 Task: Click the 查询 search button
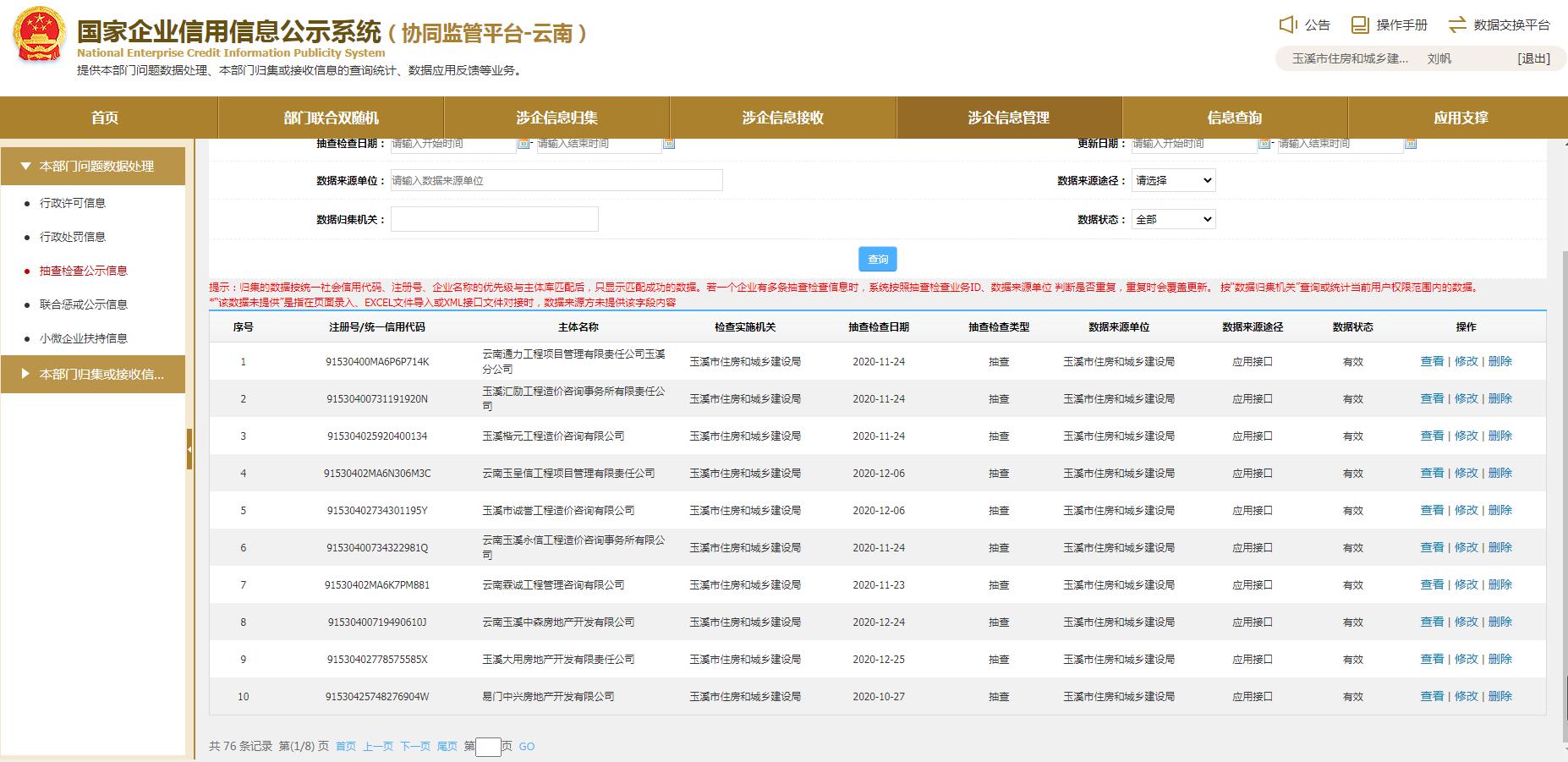[x=878, y=259]
